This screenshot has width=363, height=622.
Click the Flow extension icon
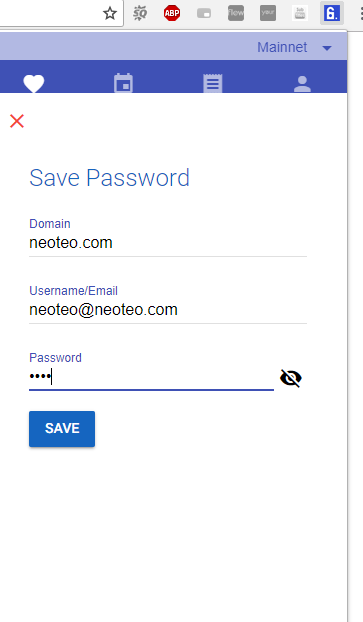tap(236, 13)
